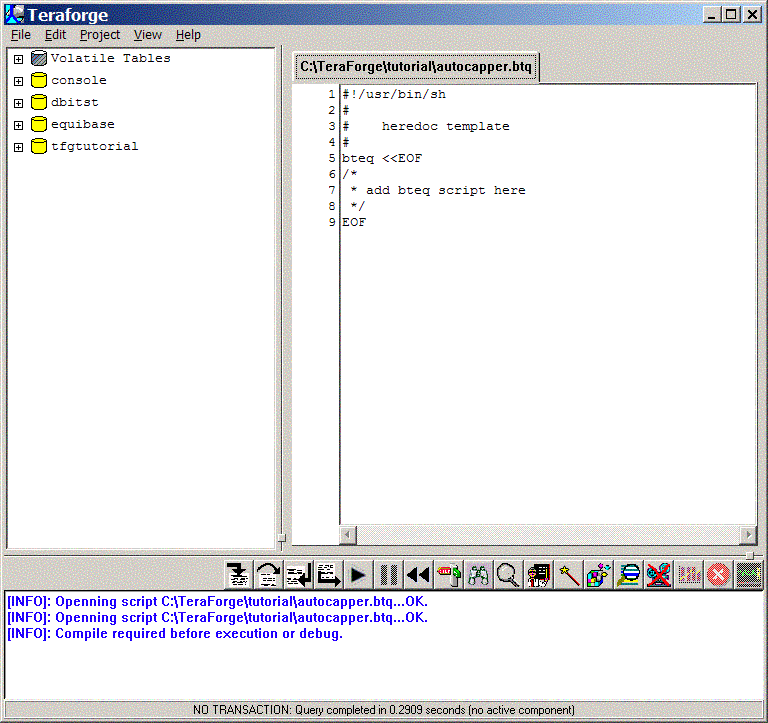The width and height of the screenshot is (768, 723).
Task: Click the 'Compile required before execution' log message
Action: click(174, 633)
